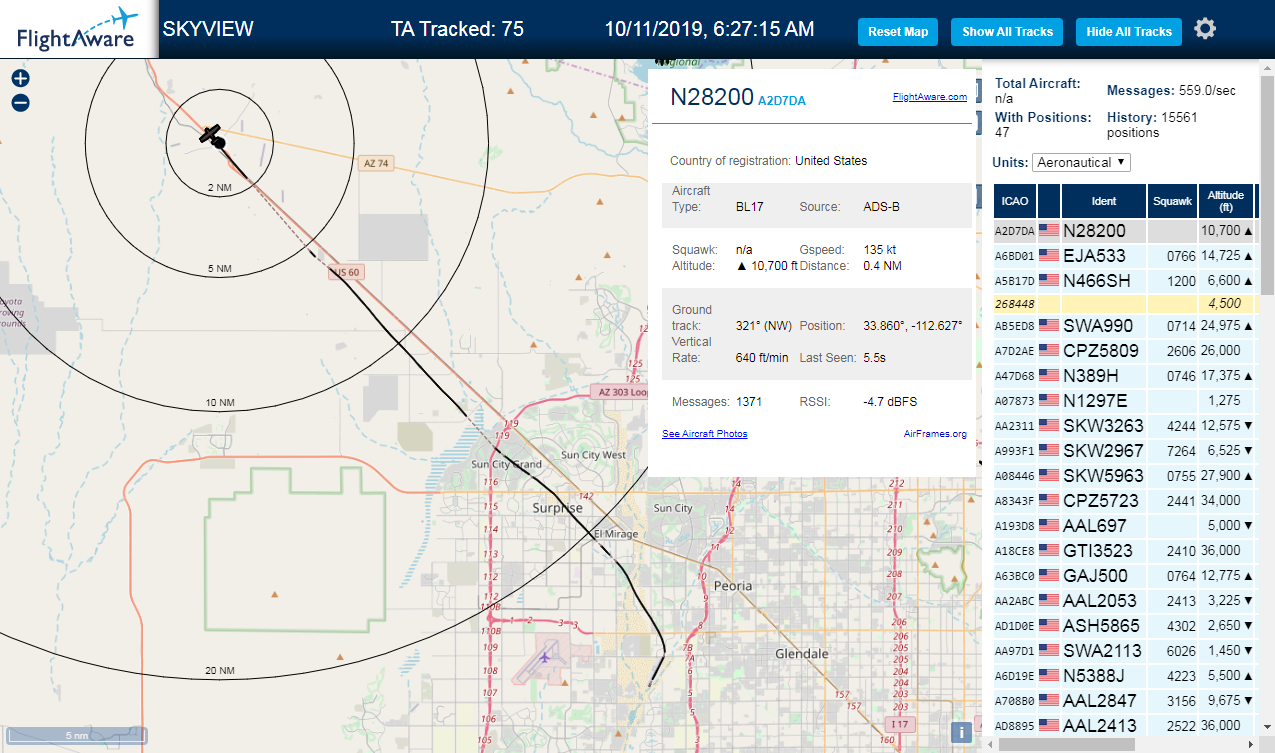Viewport: 1275px width, 753px height.
Task: Open the See Aircraft Photos link
Action: click(x=705, y=433)
